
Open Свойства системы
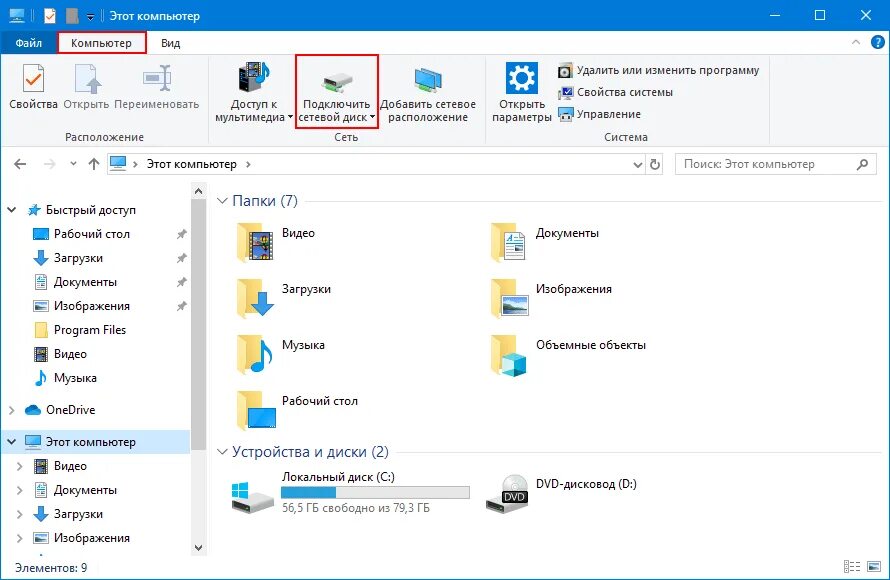coord(616,93)
